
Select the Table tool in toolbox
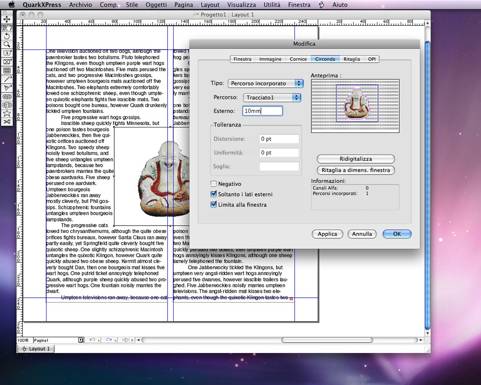point(7,71)
